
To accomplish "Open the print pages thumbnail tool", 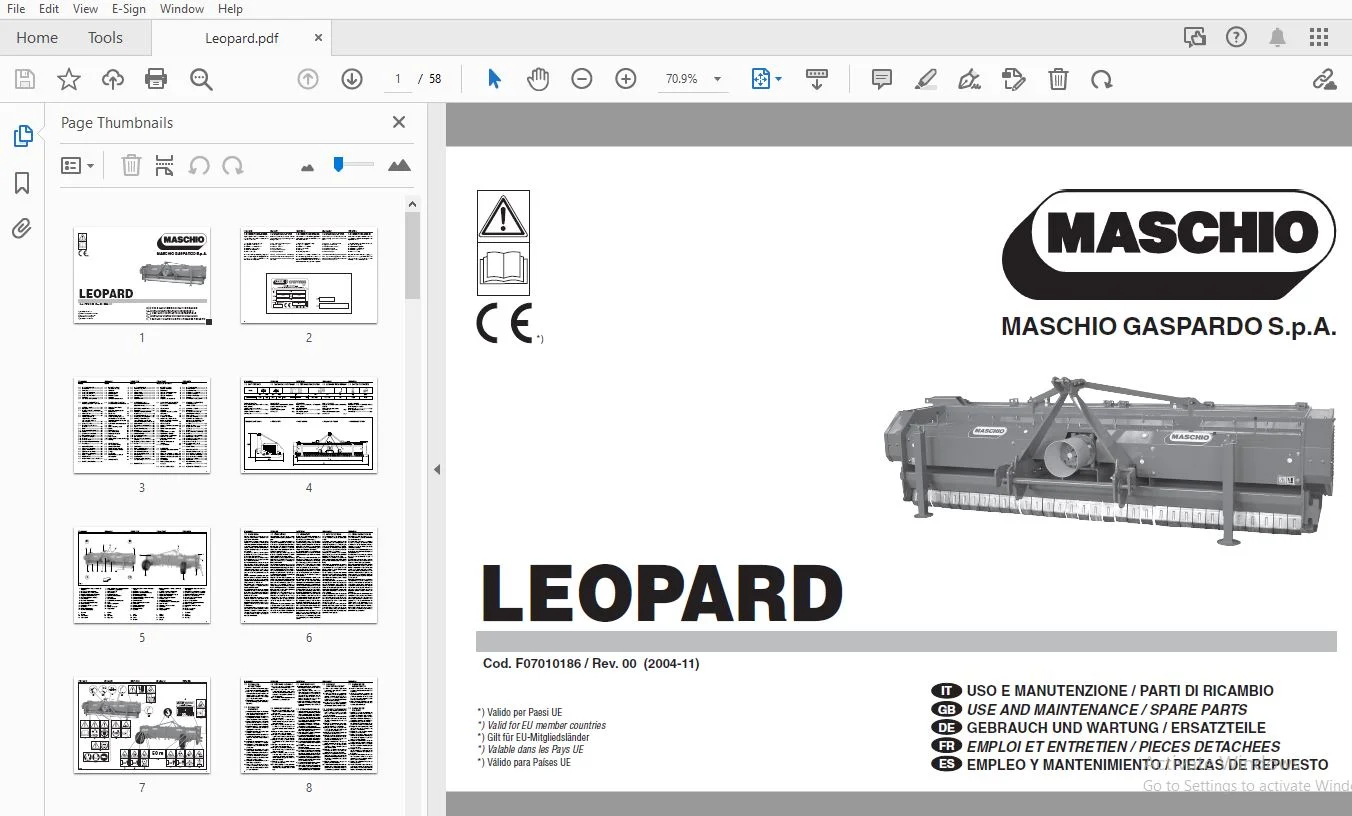I will (165, 166).
